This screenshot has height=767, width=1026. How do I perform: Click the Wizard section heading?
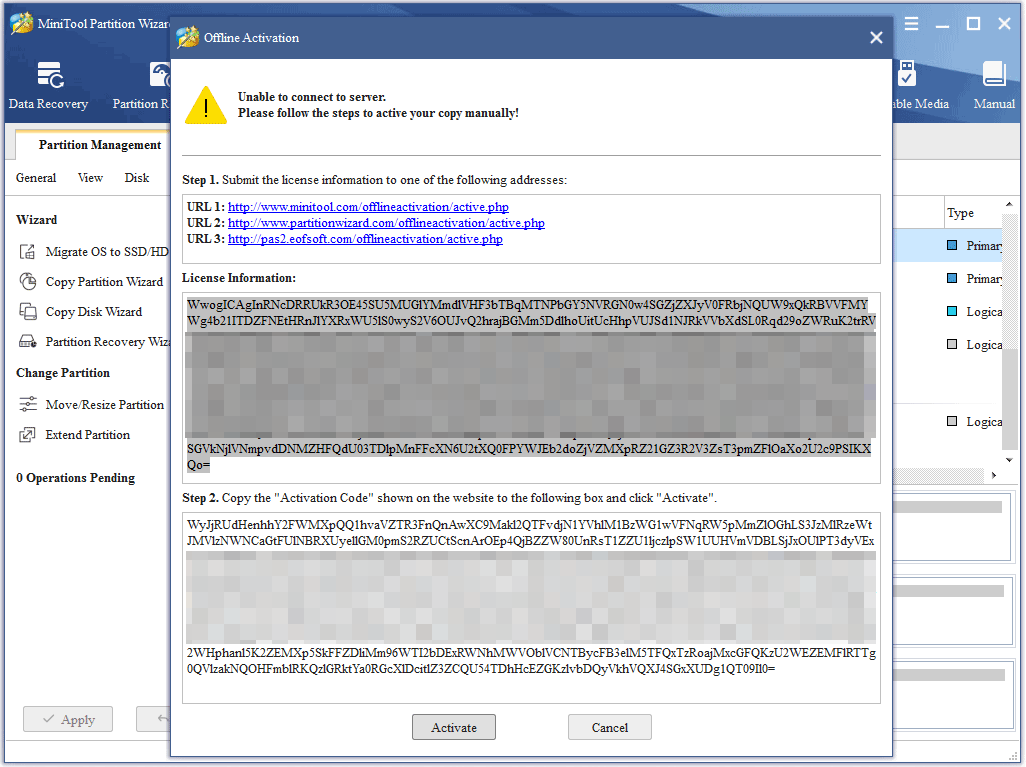37,220
